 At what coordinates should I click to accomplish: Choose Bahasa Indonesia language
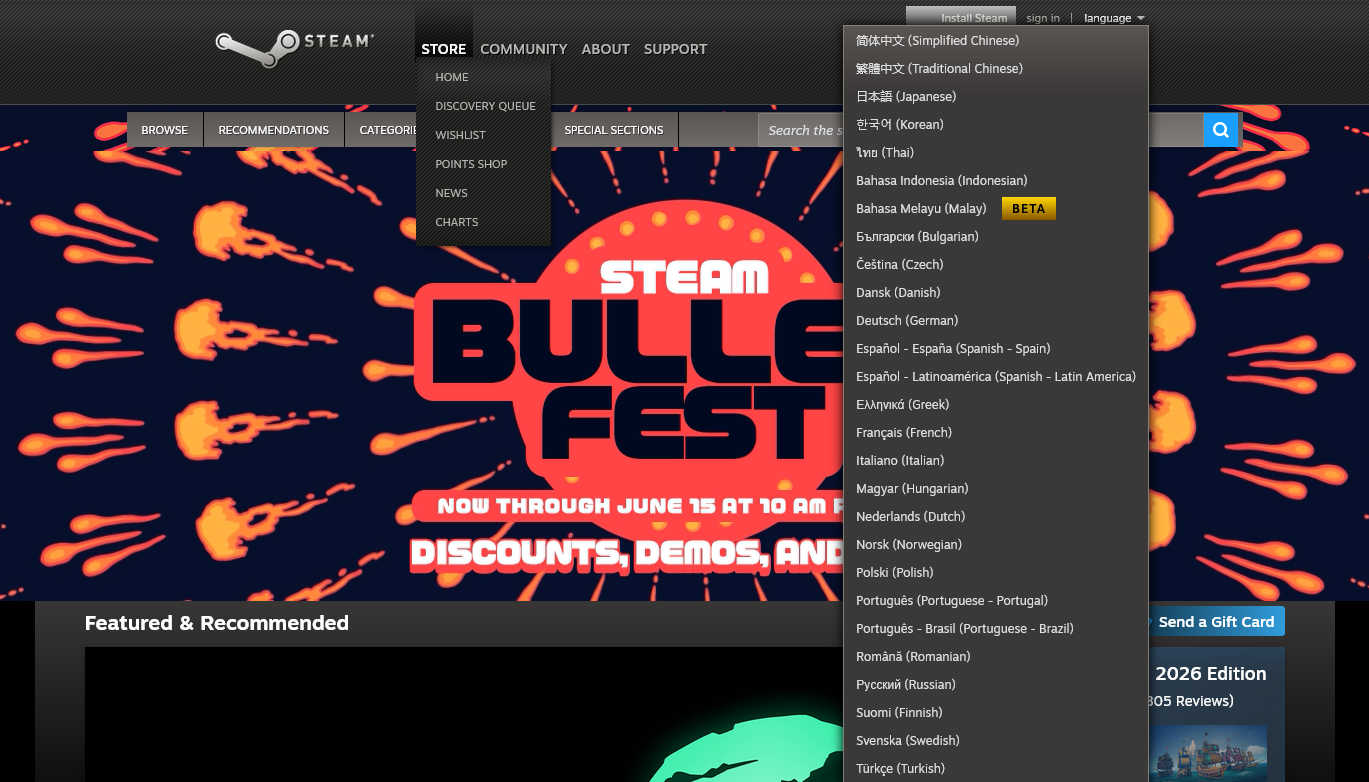[996, 181]
